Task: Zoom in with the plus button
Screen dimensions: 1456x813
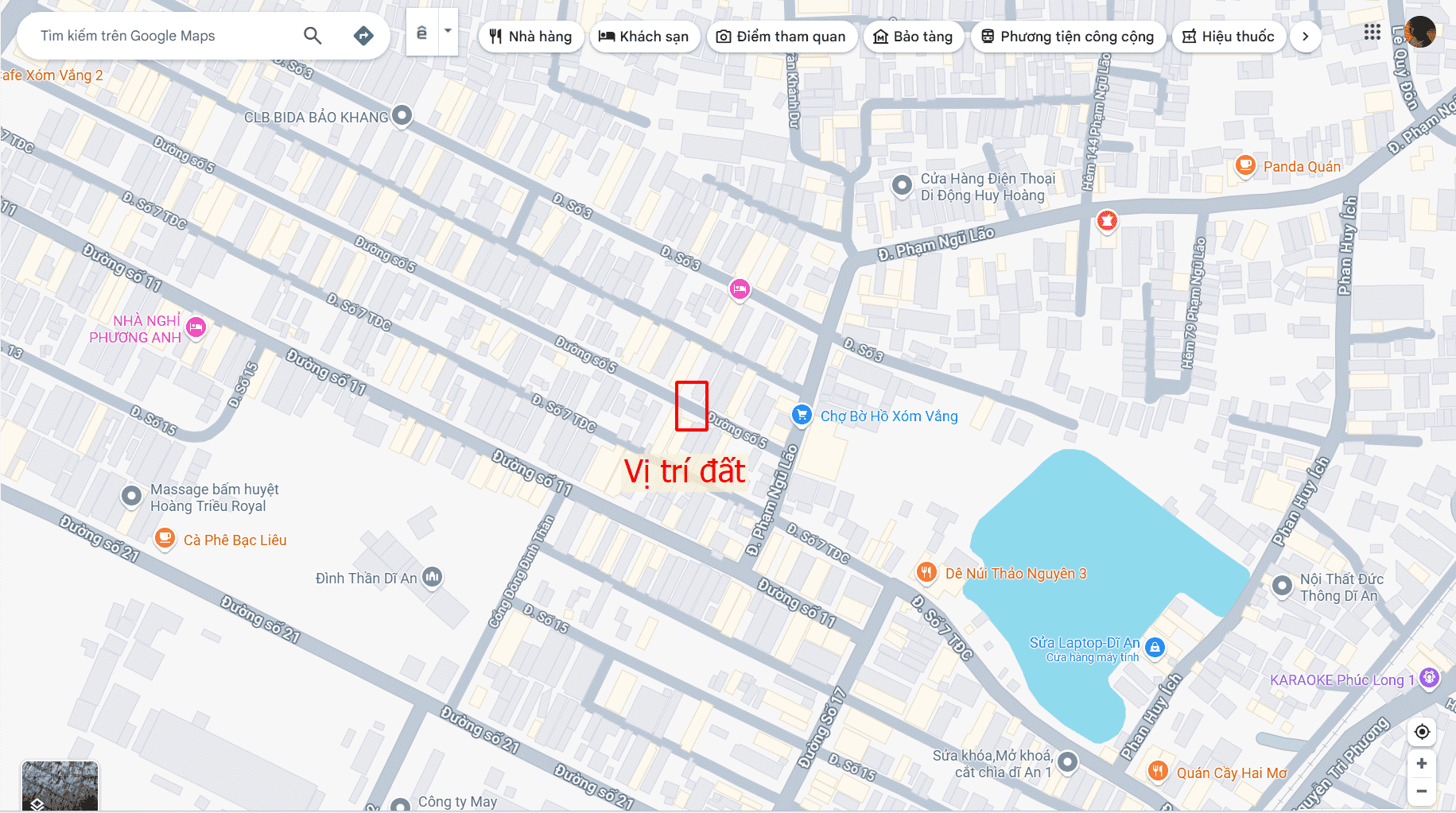Action: (1422, 764)
